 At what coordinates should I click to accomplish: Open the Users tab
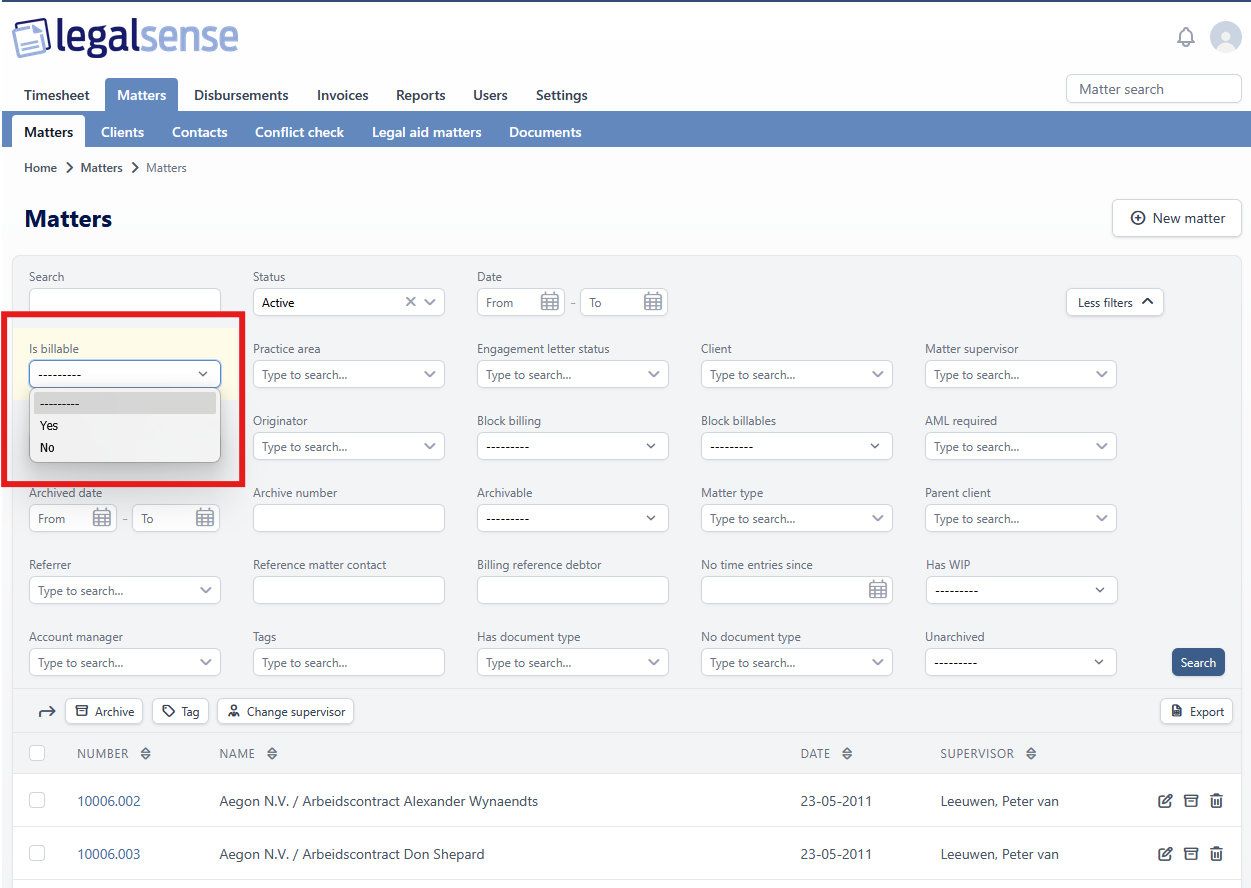click(490, 95)
